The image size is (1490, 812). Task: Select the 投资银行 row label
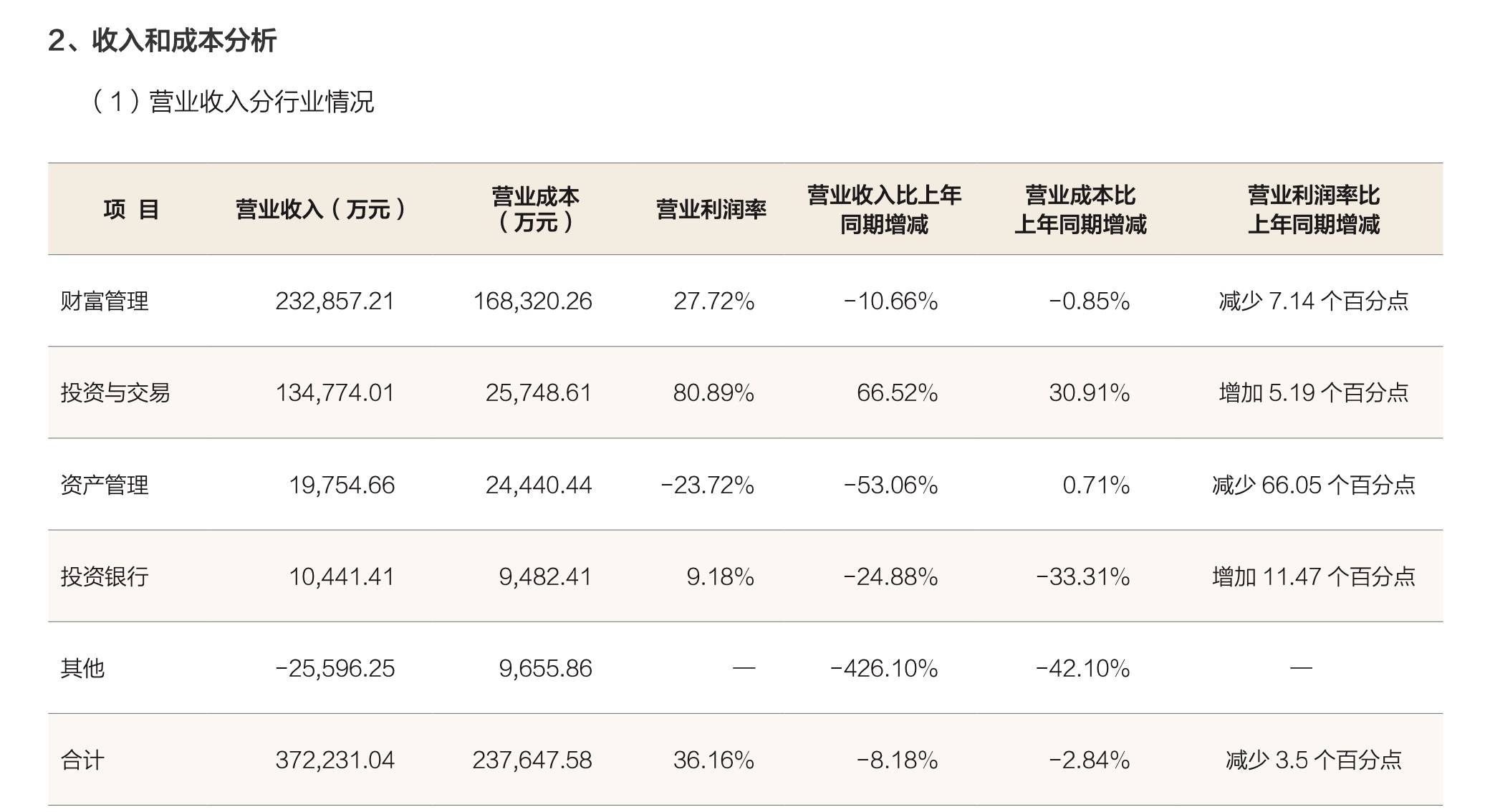[105, 576]
